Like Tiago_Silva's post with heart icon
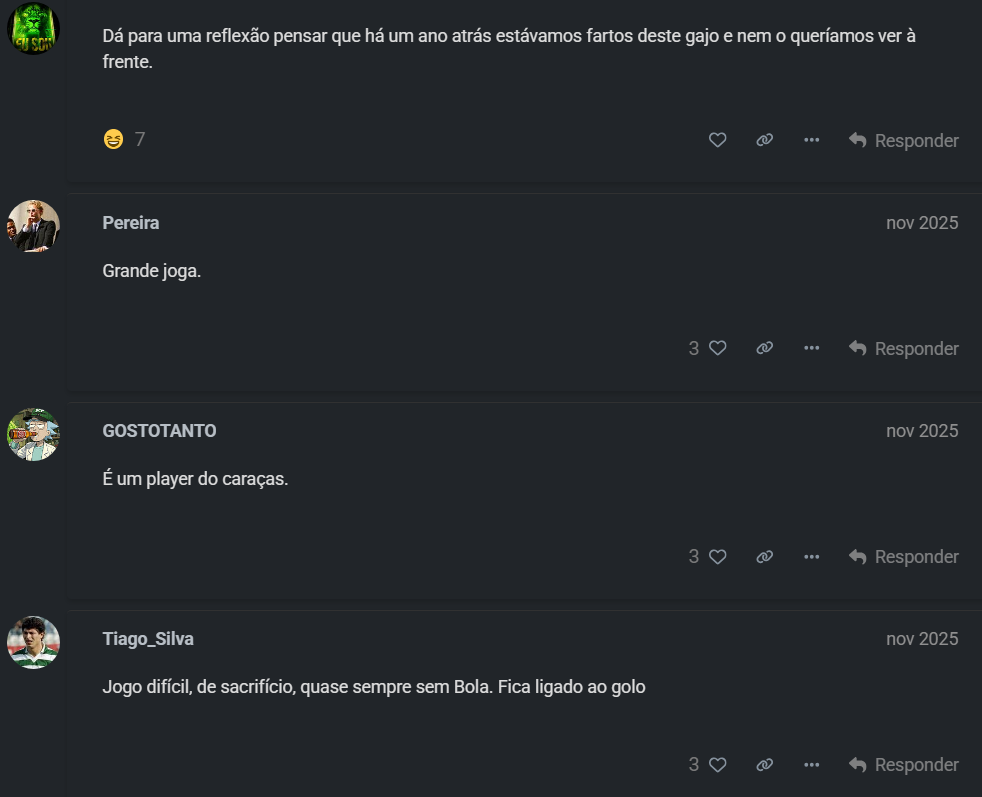Viewport: 982px width, 797px height. (717, 764)
